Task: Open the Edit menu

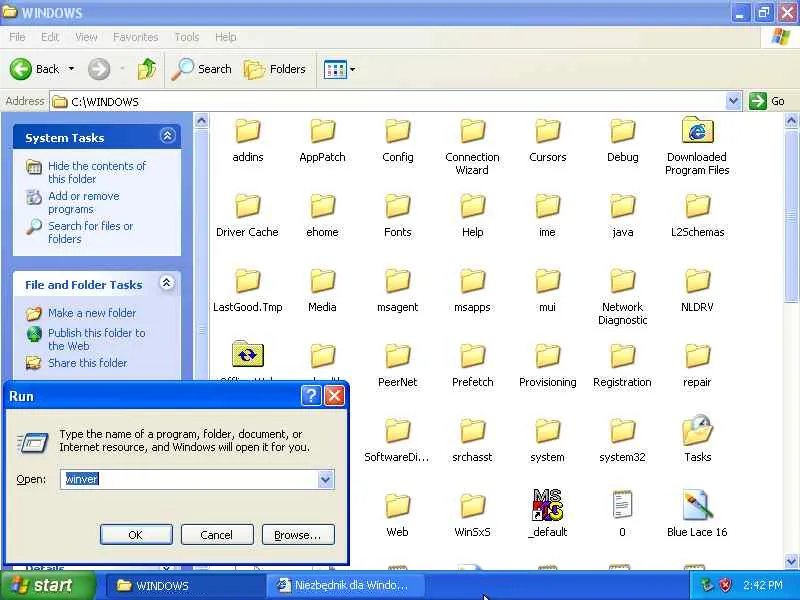Action: 50,37
